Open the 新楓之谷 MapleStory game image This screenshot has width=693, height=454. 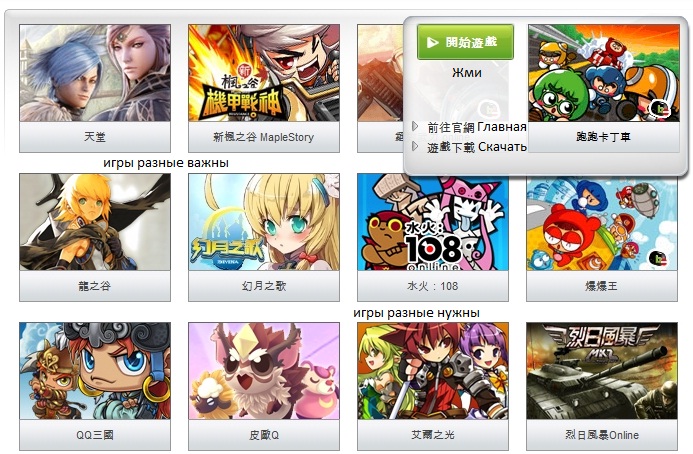pyautogui.click(x=264, y=73)
